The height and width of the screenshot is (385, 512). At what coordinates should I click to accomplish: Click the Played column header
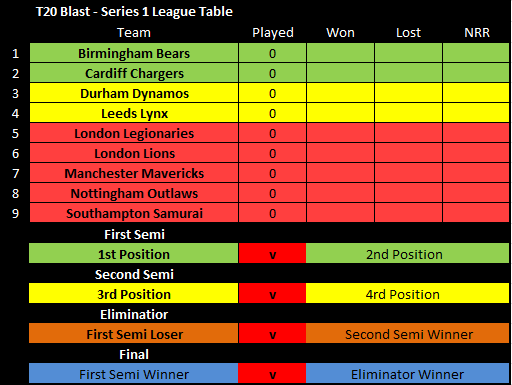click(273, 33)
